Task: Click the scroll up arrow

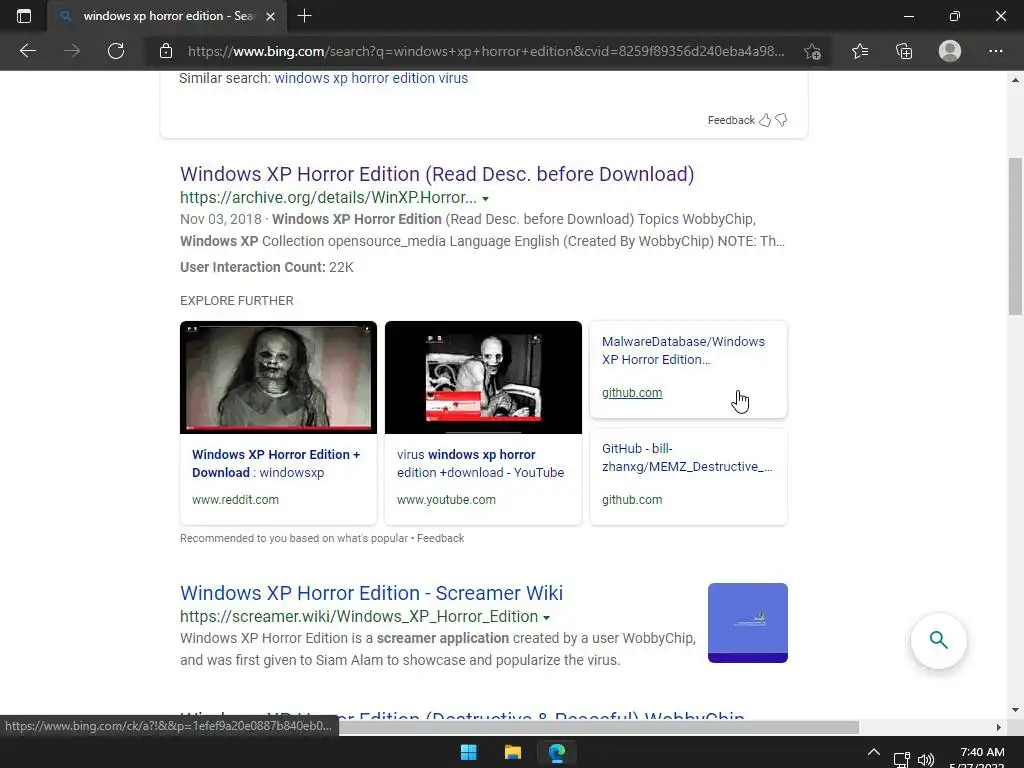Action: coord(1016,80)
